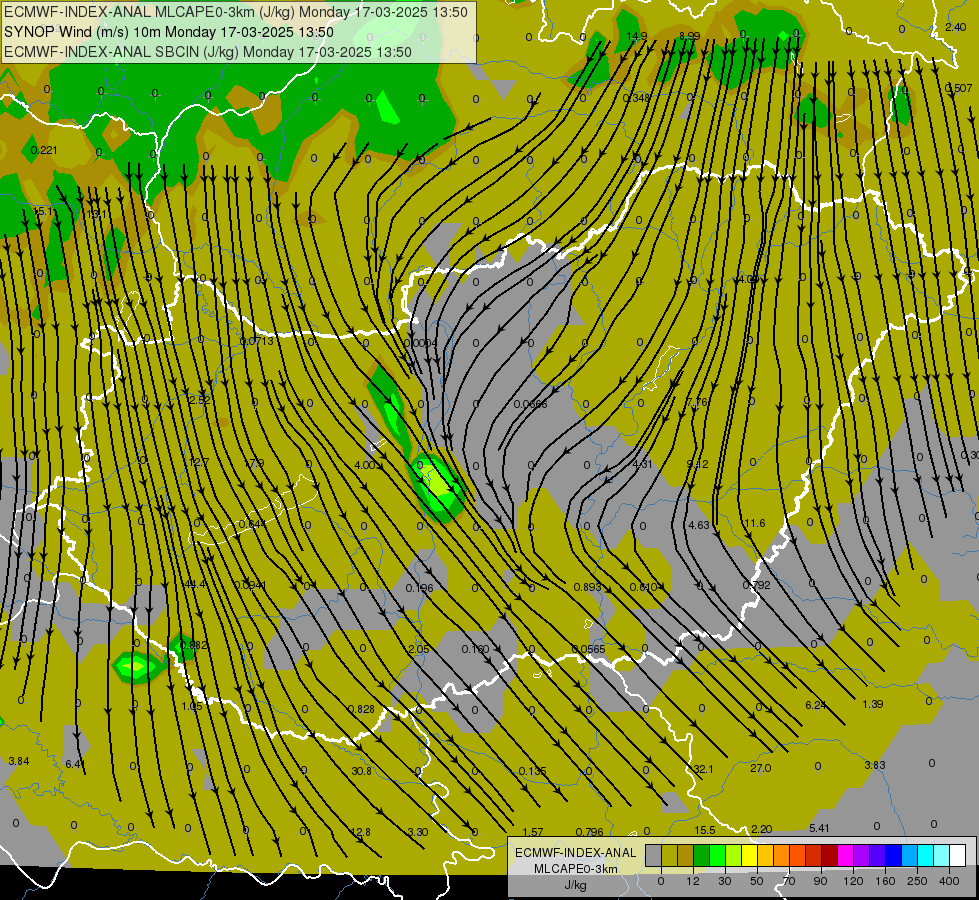
Task: Click the J/kg unit label in the legend
Action: [x=575, y=885]
